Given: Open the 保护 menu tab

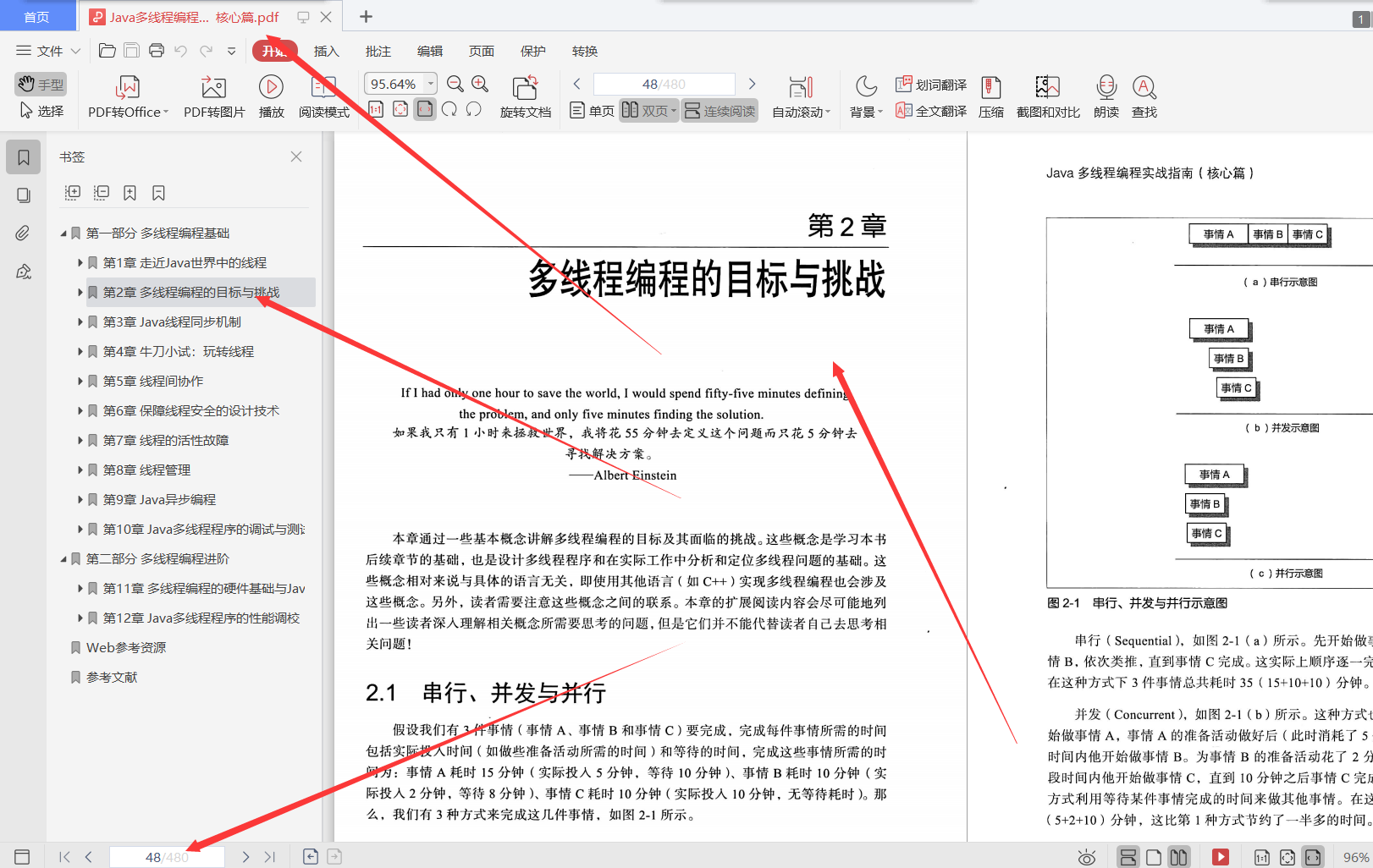Looking at the screenshot, I should coord(532,51).
